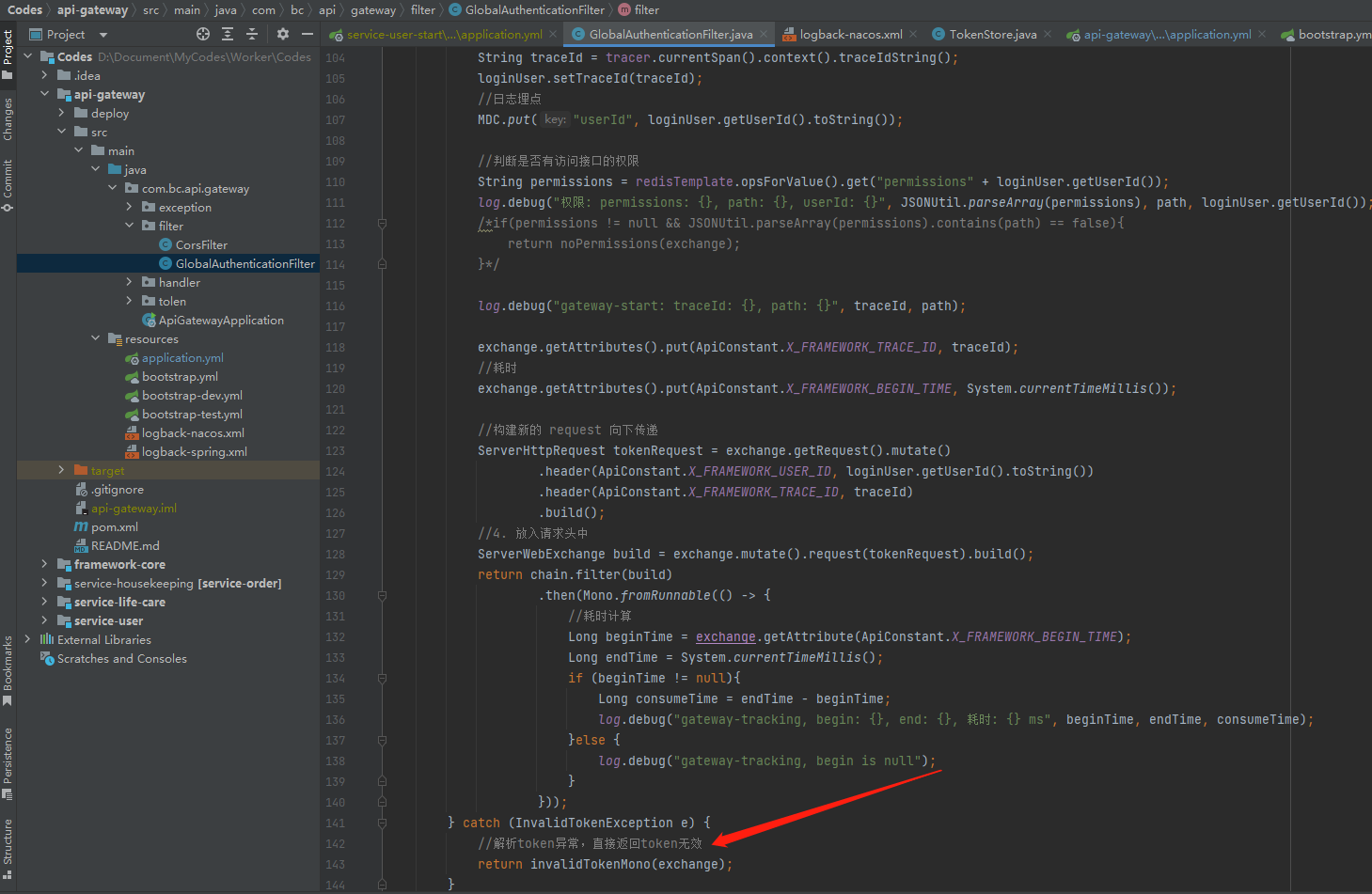Click the Collapse All icon in Project header
Image resolution: width=1372 pixels, height=894 pixels.
252,34
